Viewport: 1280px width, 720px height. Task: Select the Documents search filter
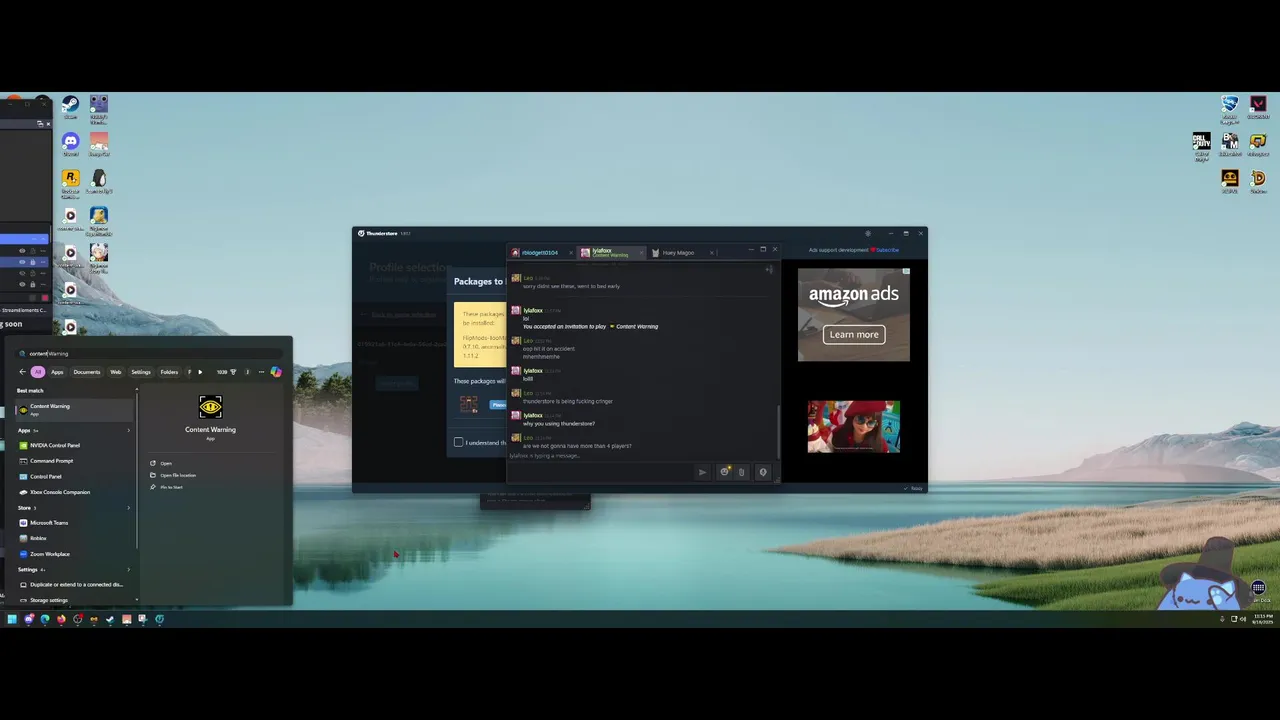point(87,372)
